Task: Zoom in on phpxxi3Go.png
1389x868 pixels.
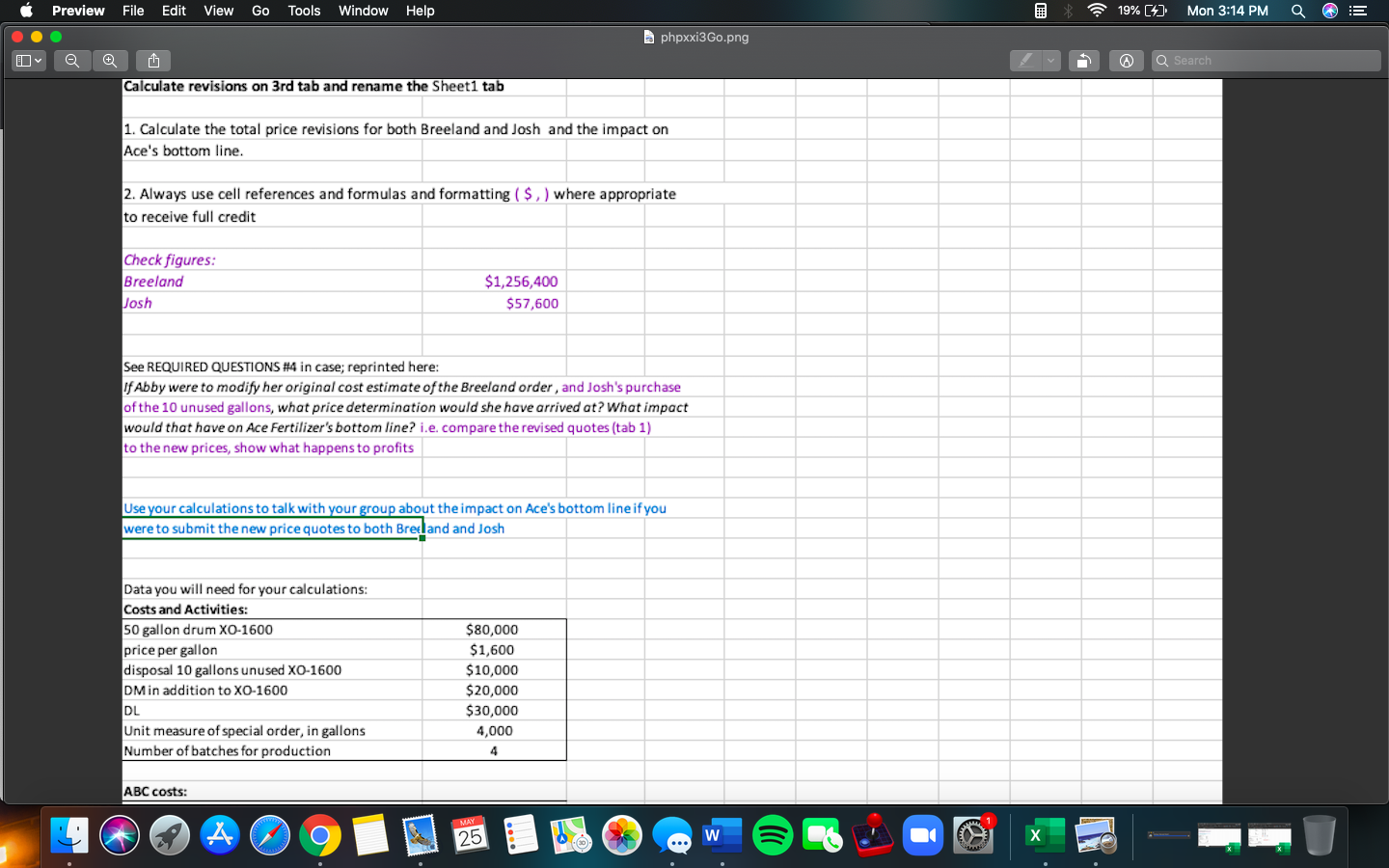Action: (x=110, y=60)
